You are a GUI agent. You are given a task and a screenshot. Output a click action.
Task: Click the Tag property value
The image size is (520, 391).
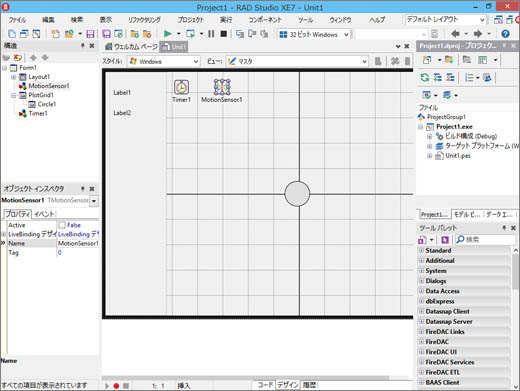(78, 252)
